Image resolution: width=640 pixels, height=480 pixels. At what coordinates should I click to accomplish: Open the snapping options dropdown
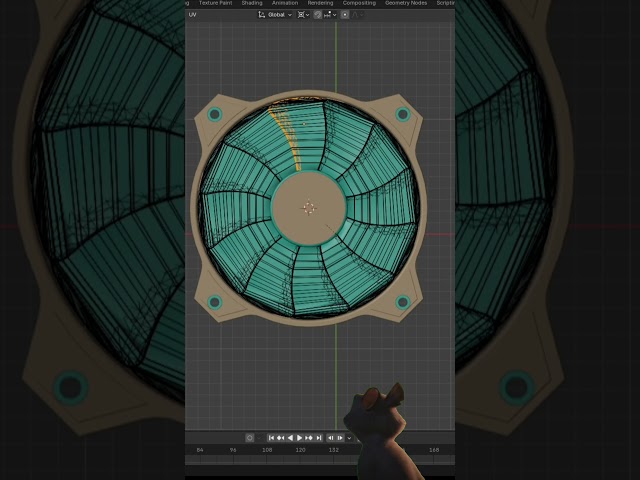330,15
